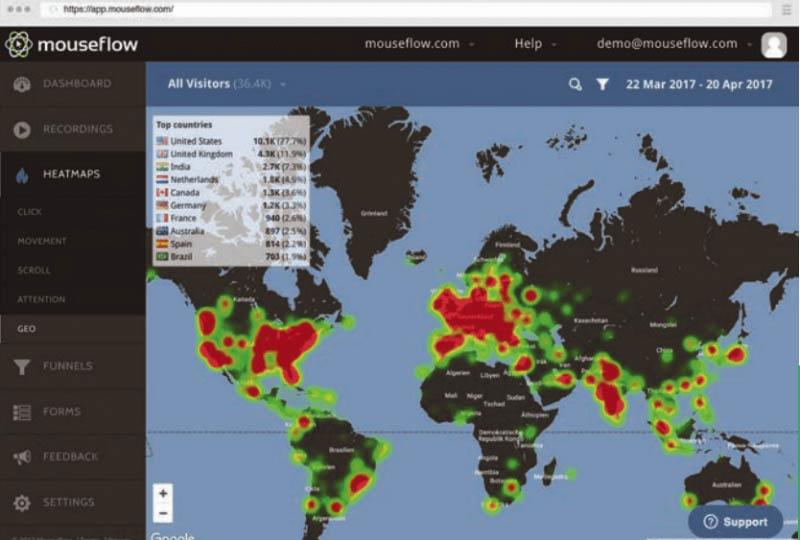
Task: Open the Dashboard gauge icon
Action: pos(22,84)
